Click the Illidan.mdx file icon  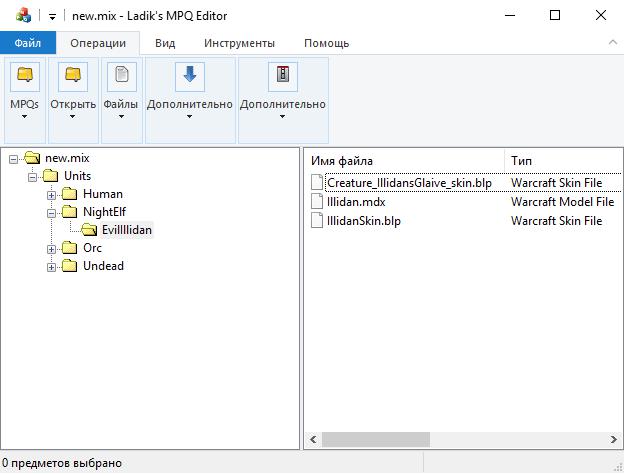point(317,202)
